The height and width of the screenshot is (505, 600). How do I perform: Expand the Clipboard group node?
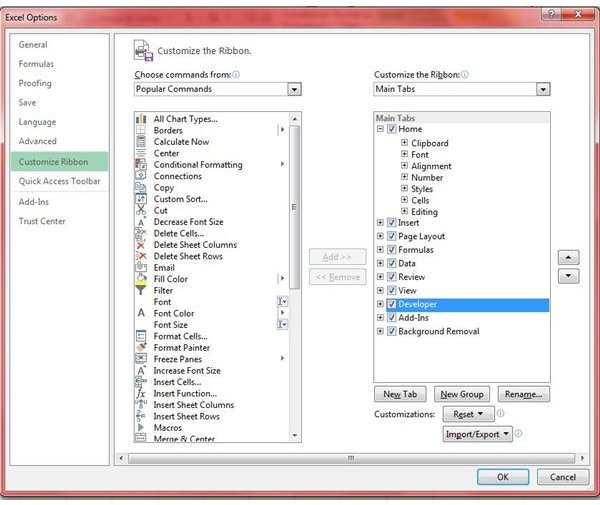(x=404, y=143)
